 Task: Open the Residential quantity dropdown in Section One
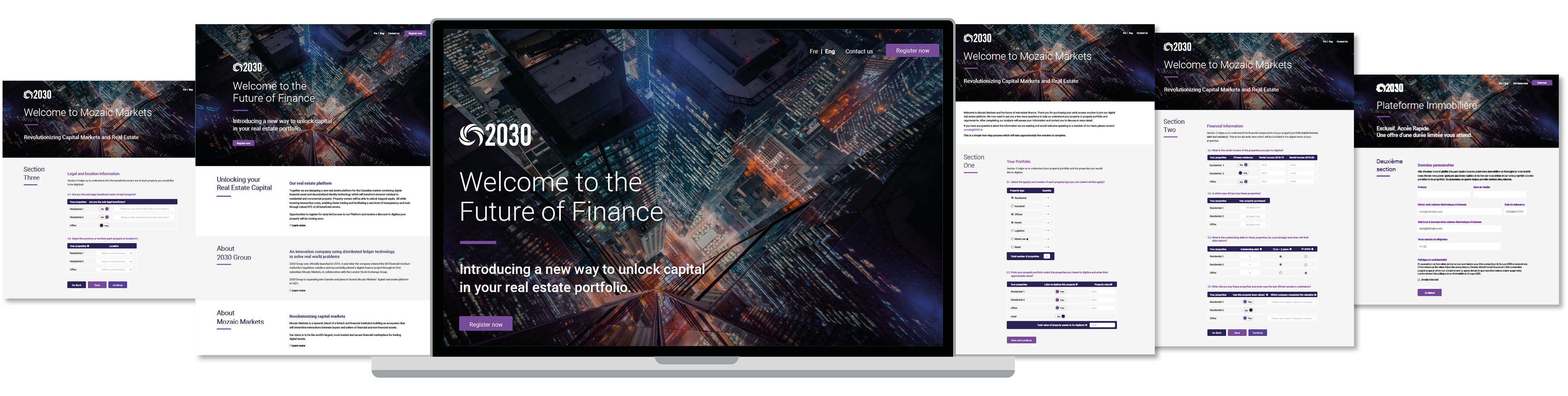point(1047,198)
